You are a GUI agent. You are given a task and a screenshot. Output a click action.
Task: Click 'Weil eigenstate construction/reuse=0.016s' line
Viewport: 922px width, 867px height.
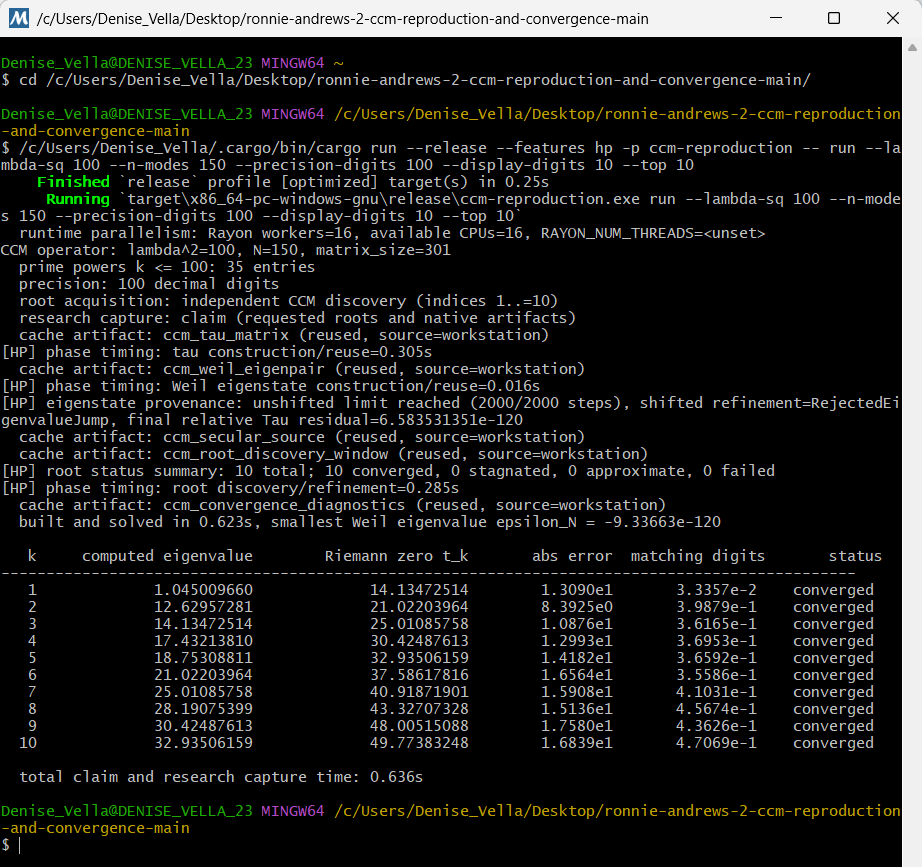(x=270, y=386)
